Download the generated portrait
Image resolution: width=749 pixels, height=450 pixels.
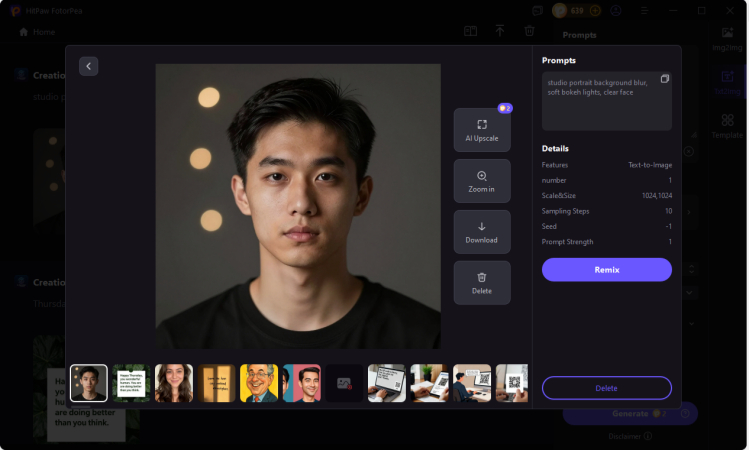coord(482,232)
